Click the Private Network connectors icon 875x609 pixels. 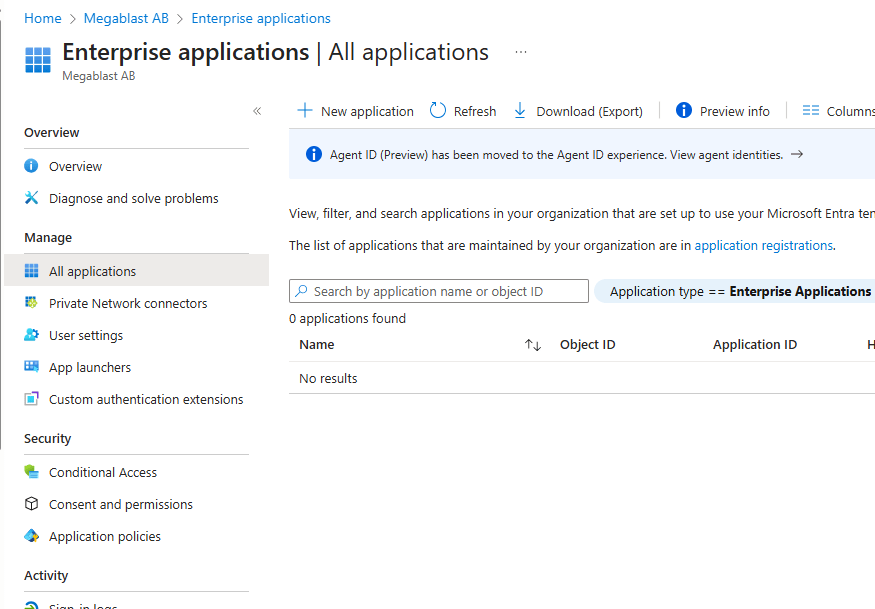coord(31,303)
